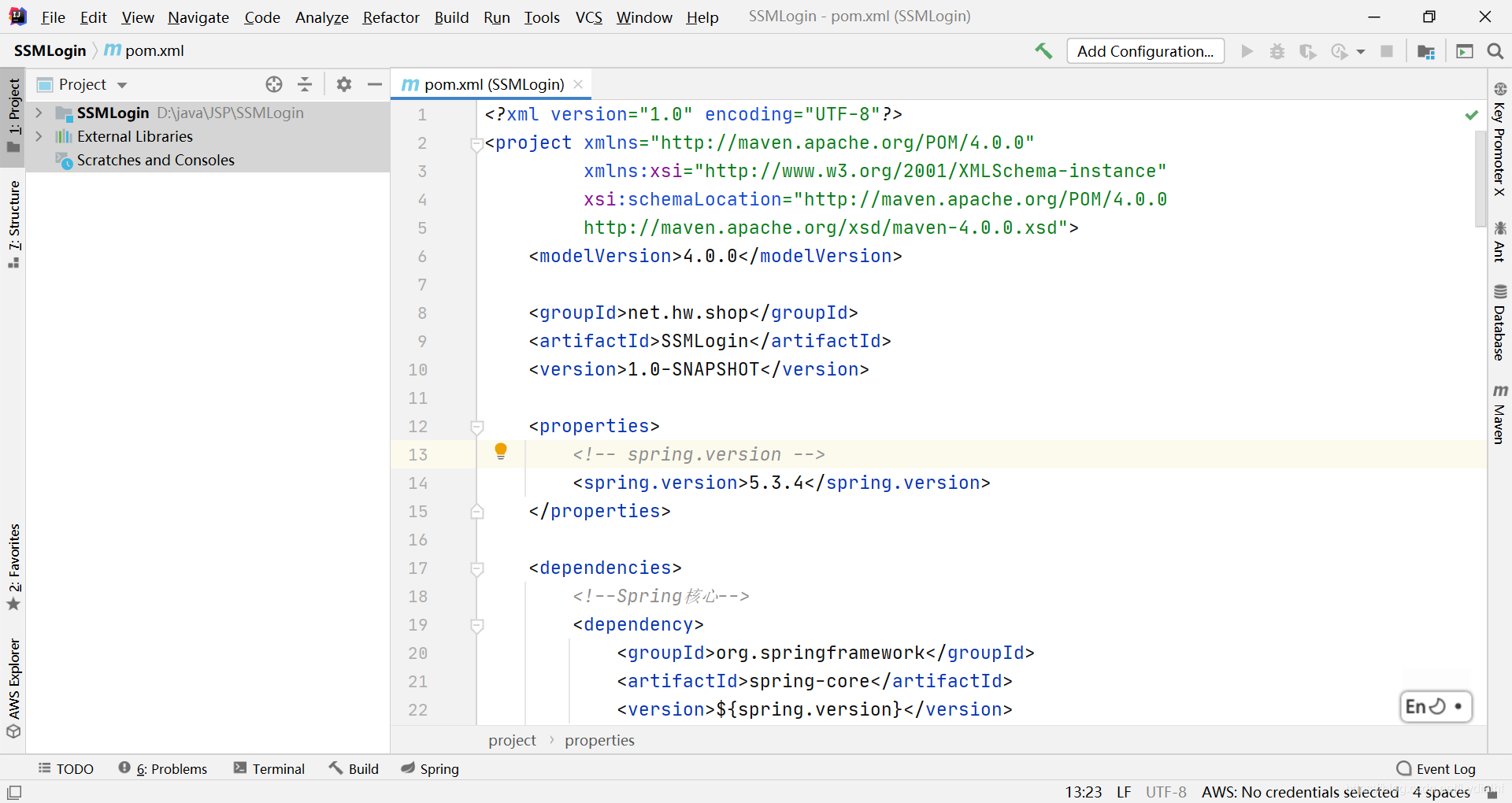The width and height of the screenshot is (1512, 803).
Task: Toggle Key Promoter X panel
Action: pyautogui.click(x=1499, y=139)
